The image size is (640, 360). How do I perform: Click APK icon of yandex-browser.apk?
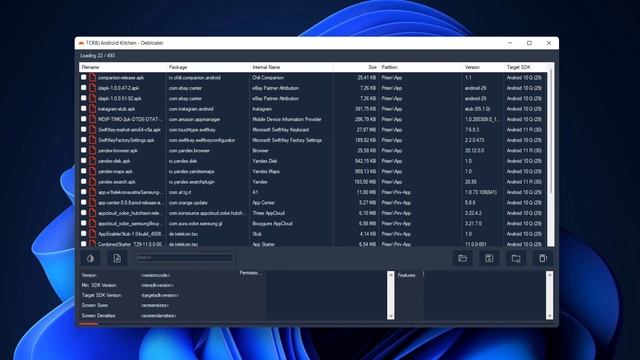pos(93,150)
